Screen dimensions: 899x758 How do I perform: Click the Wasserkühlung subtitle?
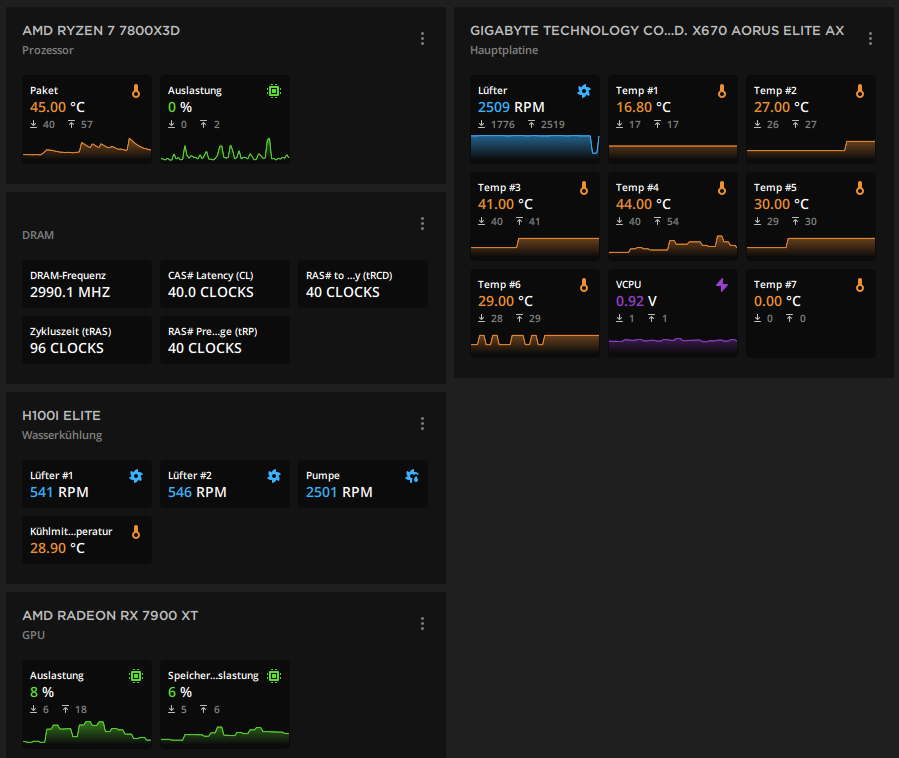62,435
